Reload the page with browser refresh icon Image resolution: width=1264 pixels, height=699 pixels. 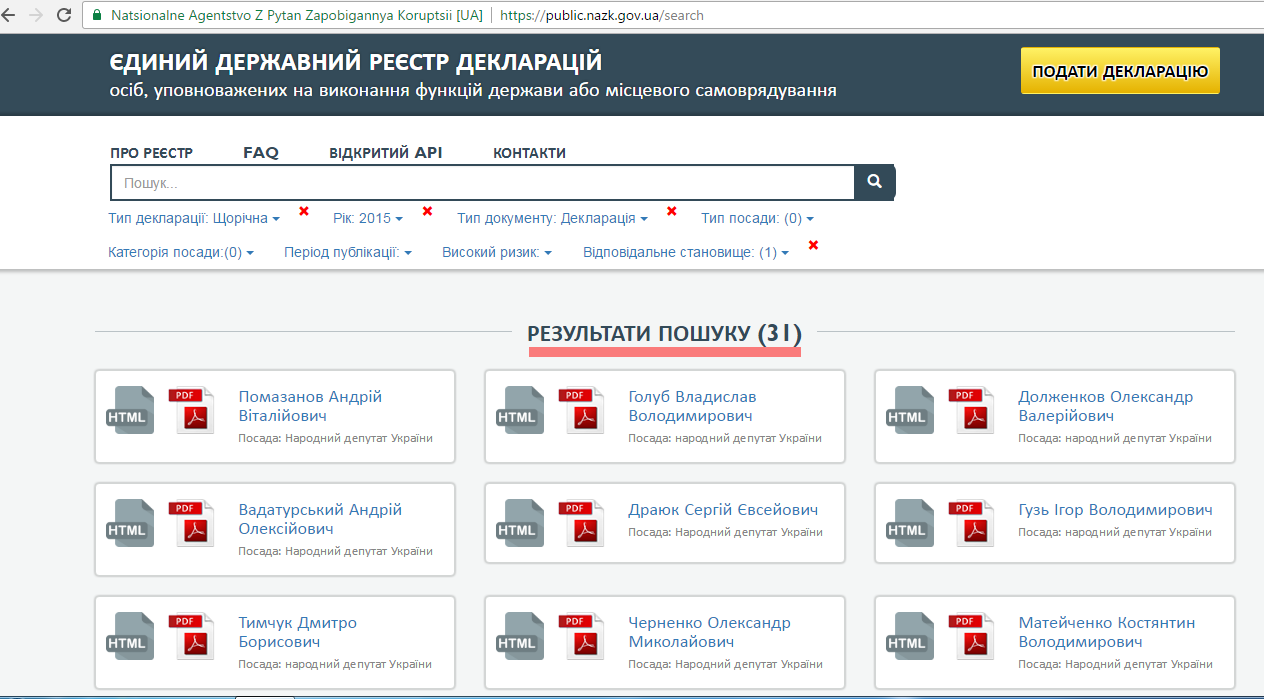coord(65,15)
